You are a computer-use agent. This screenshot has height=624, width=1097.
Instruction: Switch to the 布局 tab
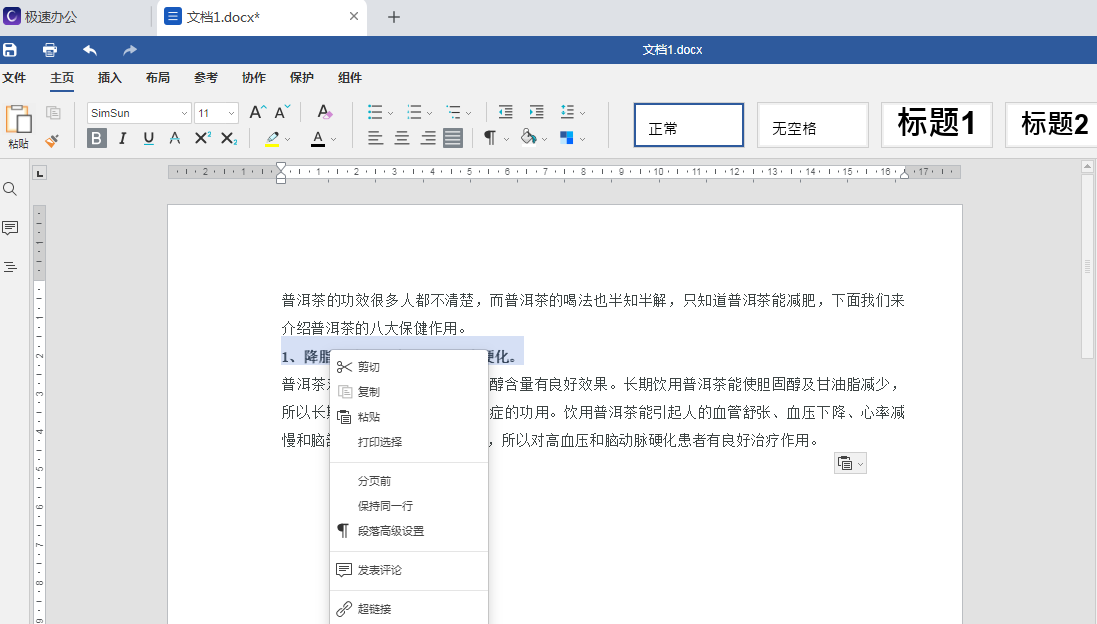tap(158, 78)
